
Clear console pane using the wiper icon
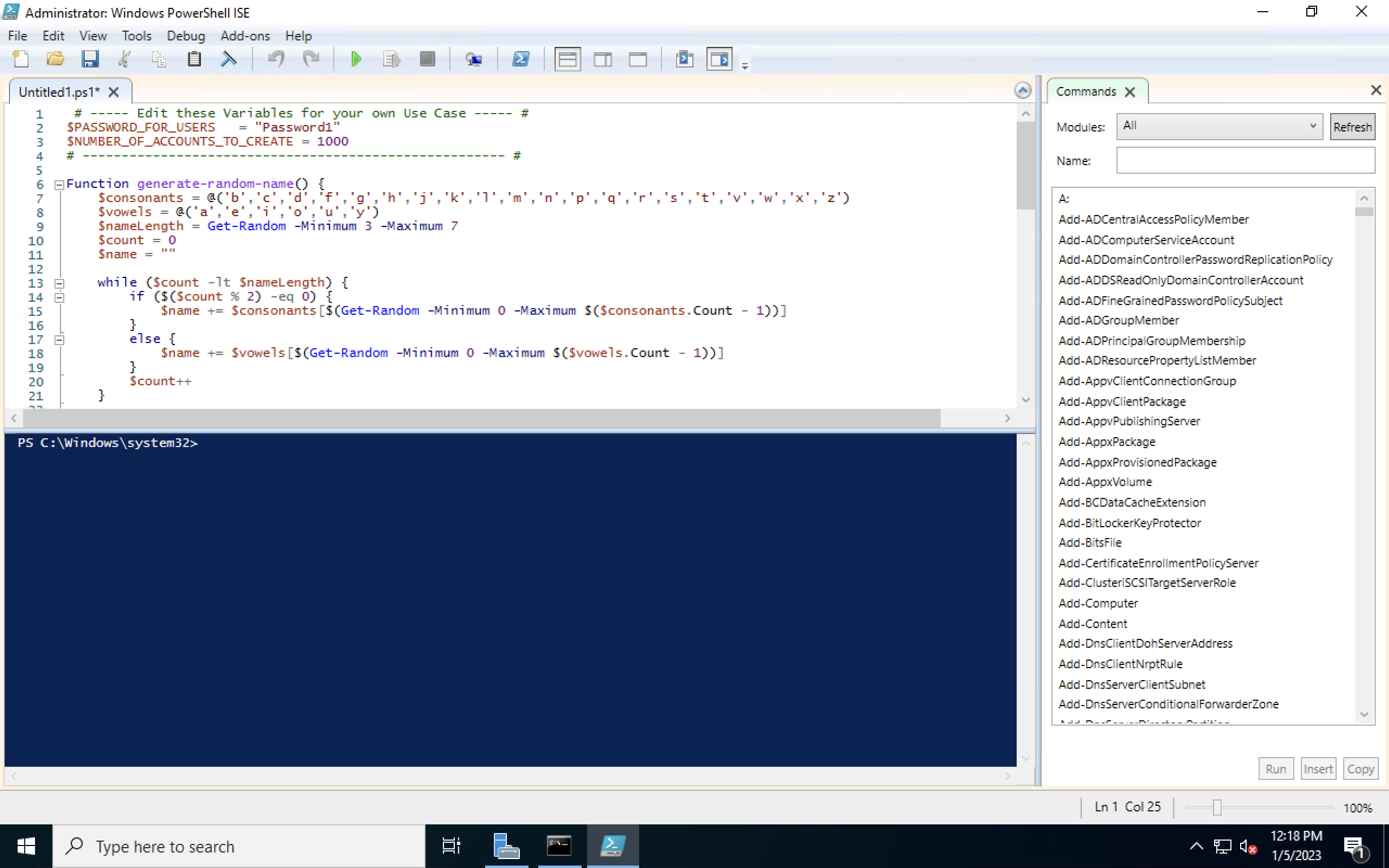click(x=228, y=59)
